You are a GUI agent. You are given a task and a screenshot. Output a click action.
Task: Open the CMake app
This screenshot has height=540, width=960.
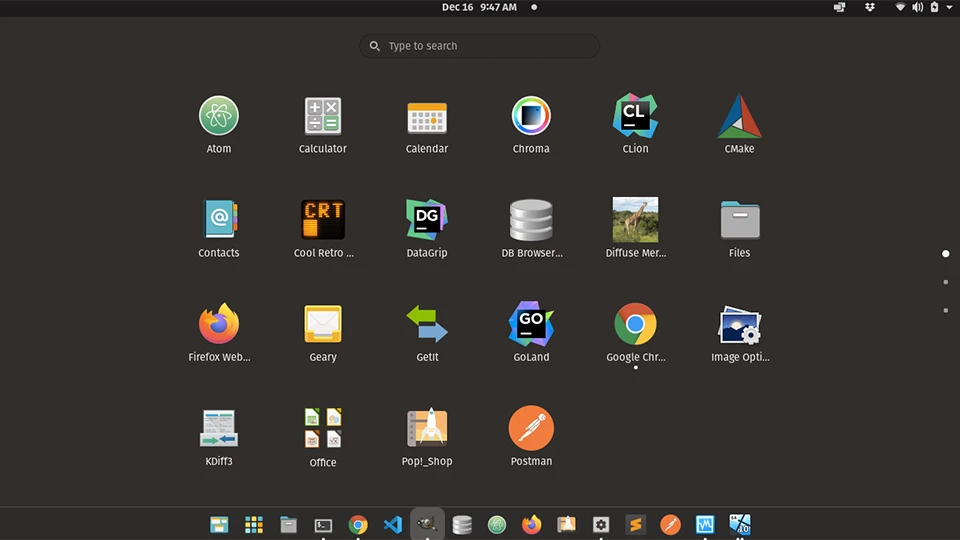tap(739, 117)
